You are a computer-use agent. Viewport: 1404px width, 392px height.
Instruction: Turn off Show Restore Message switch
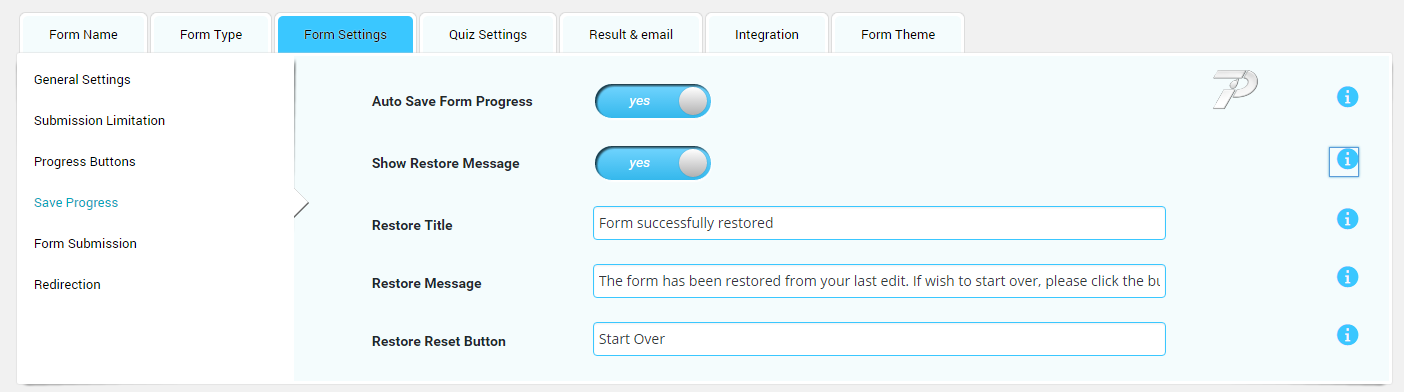(653, 163)
